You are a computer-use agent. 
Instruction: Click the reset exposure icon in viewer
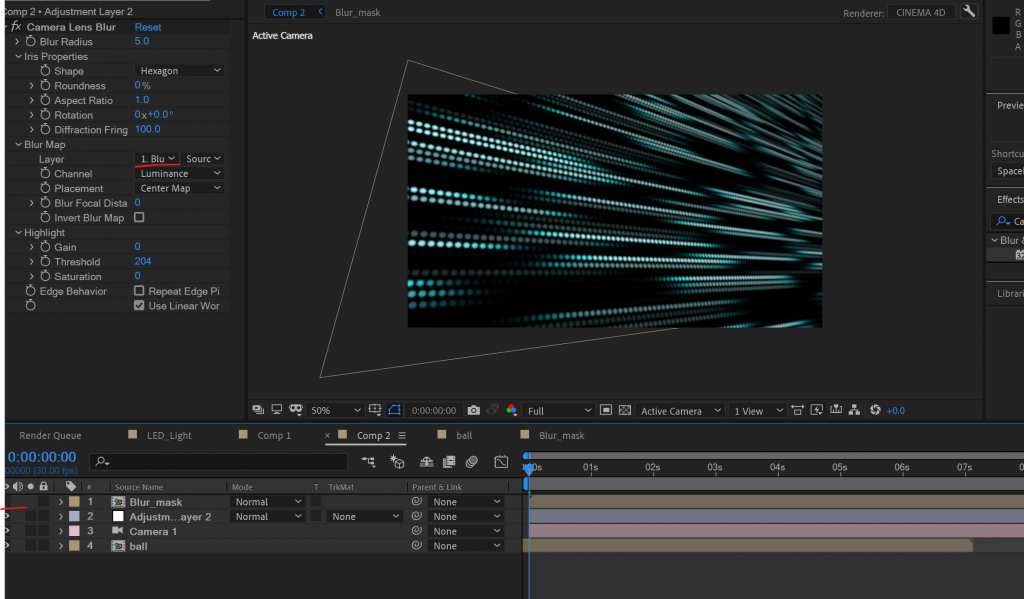(x=875, y=411)
